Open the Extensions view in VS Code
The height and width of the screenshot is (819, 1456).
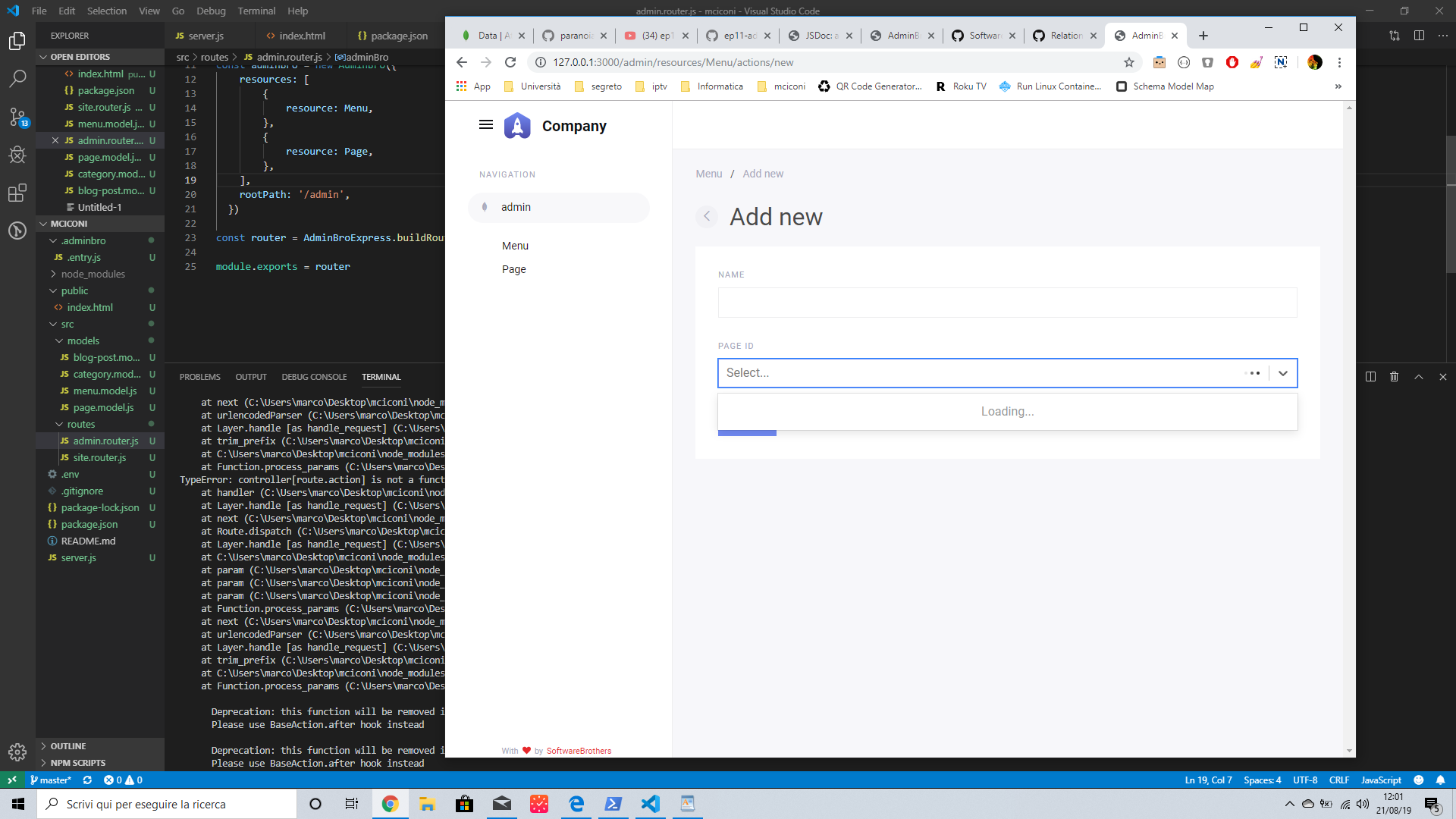(x=17, y=193)
